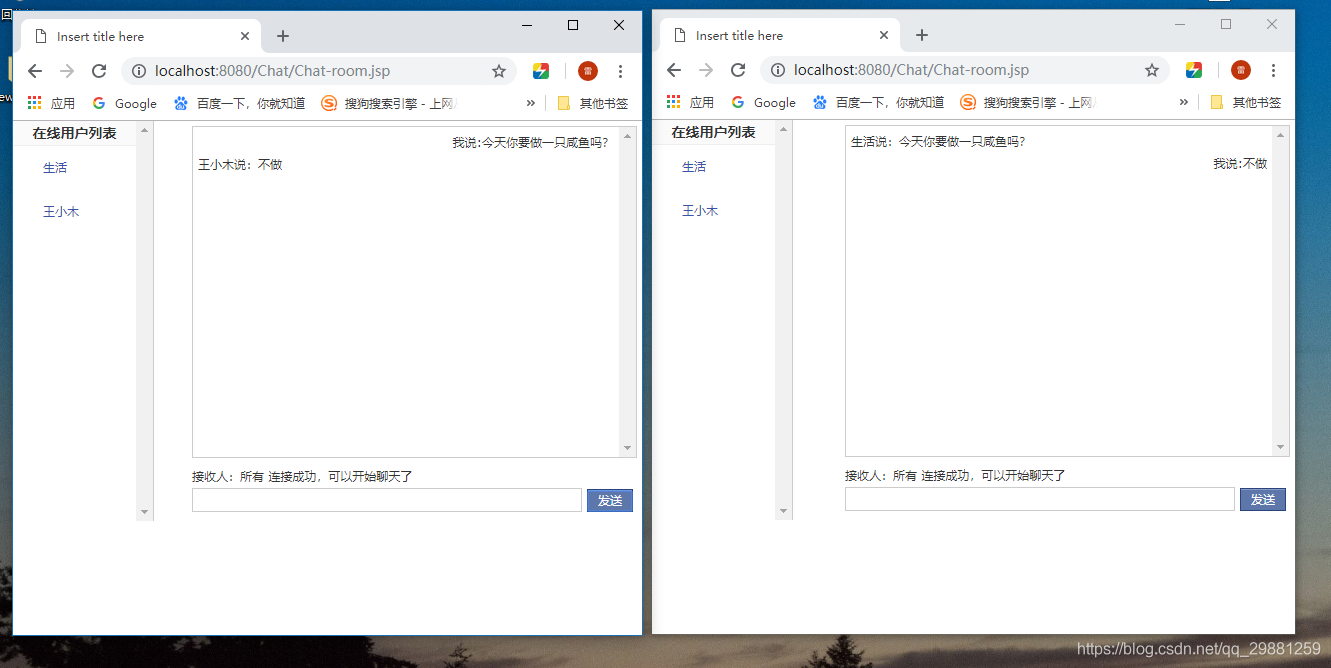1331x668 pixels.
Task: Click chat area scroll up arrow, right window
Action: pos(1281,135)
